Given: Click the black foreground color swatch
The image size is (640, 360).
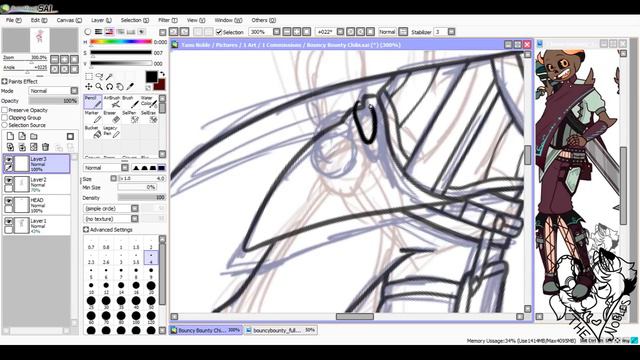Looking at the screenshot, I should pyautogui.click(x=151, y=76).
